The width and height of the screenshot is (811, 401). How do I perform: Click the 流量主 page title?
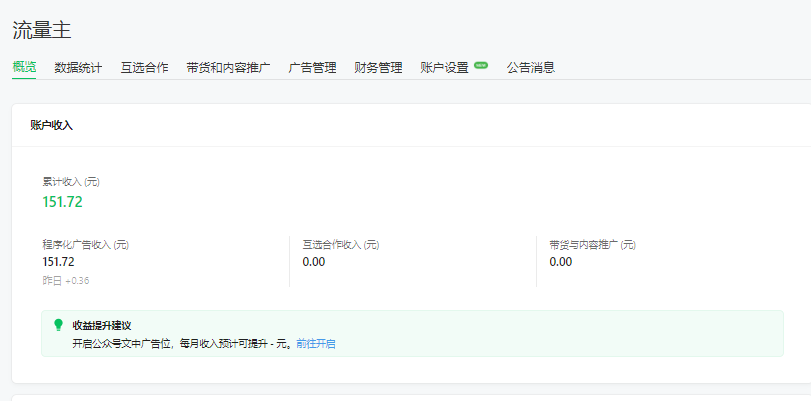42,31
